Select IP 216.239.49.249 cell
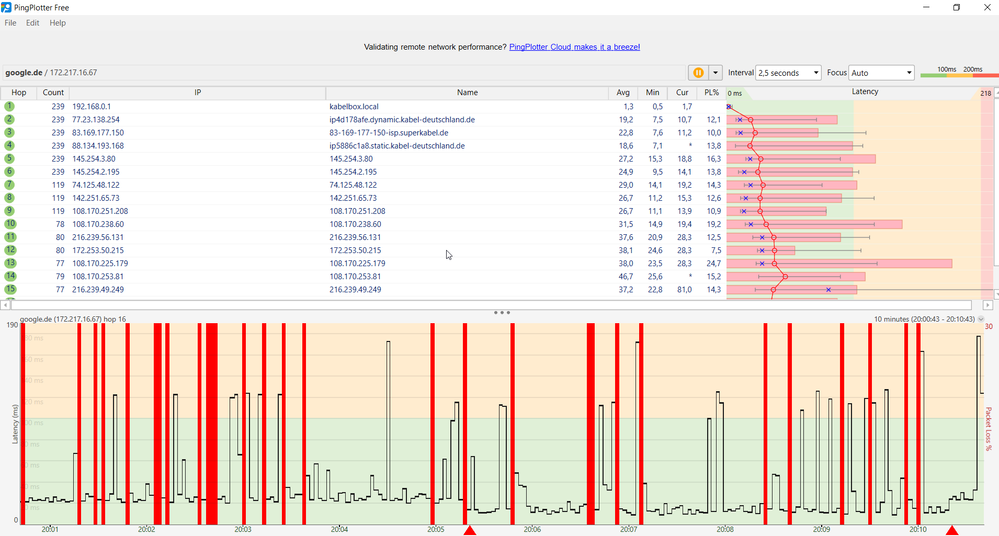This screenshot has height=536, width=999. tap(98, 289)
